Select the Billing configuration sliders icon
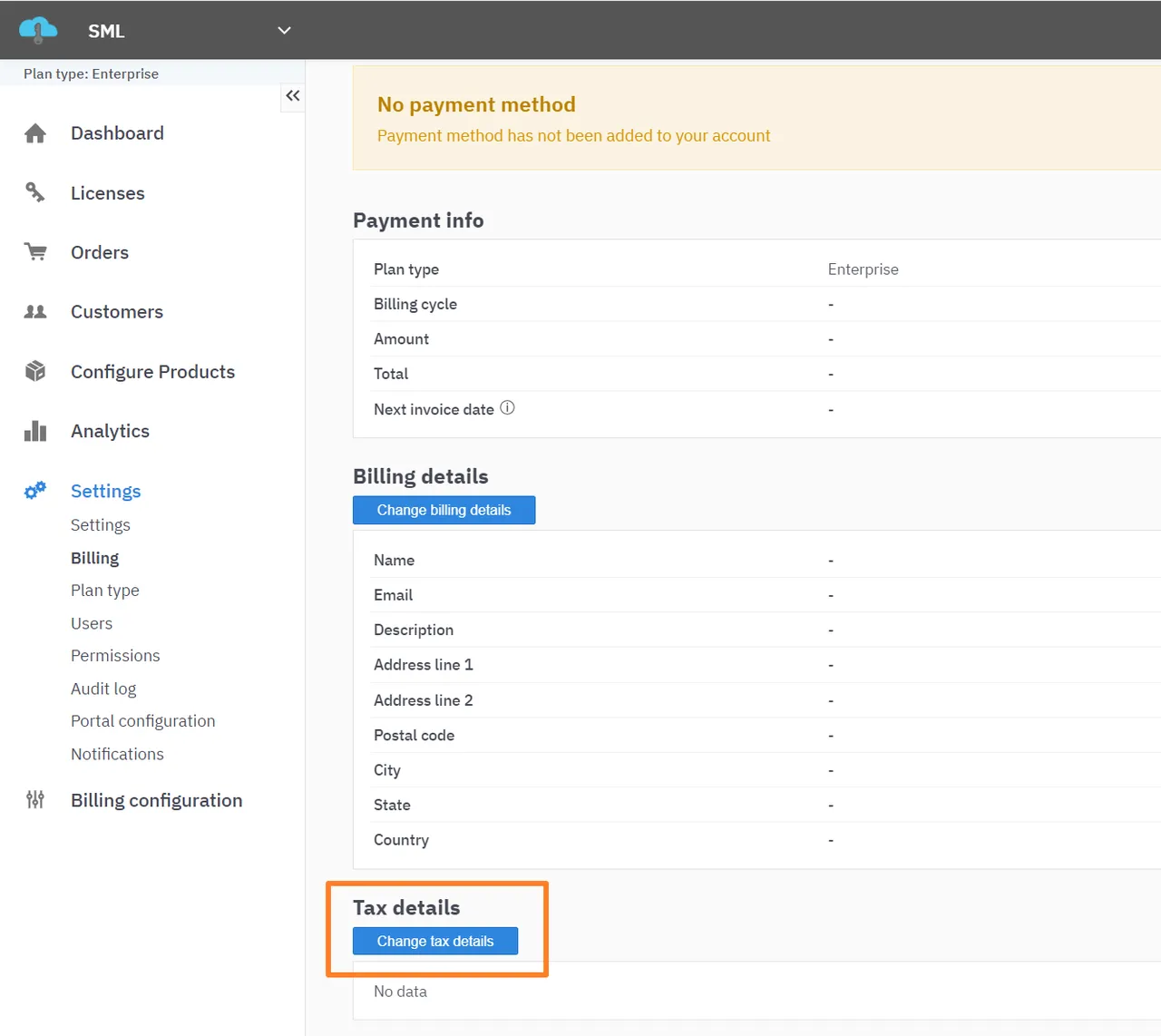This screenshot has height=1036, width=1161. pyautogui.click(x=34, y=800)
